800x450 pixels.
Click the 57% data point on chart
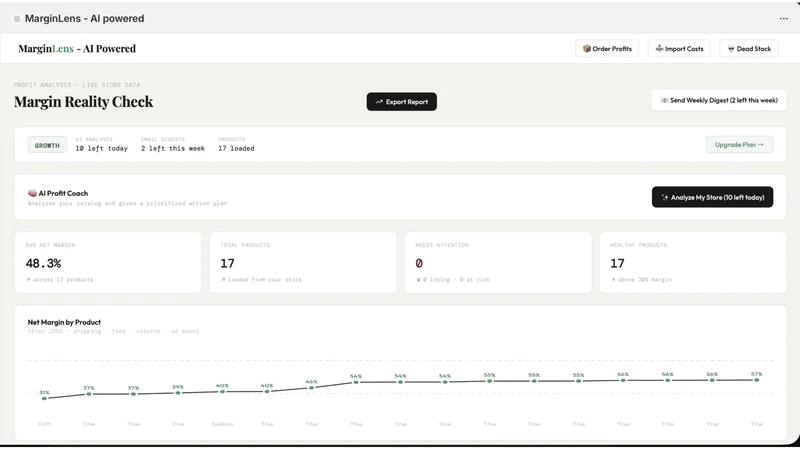click(x=757, y=380)
